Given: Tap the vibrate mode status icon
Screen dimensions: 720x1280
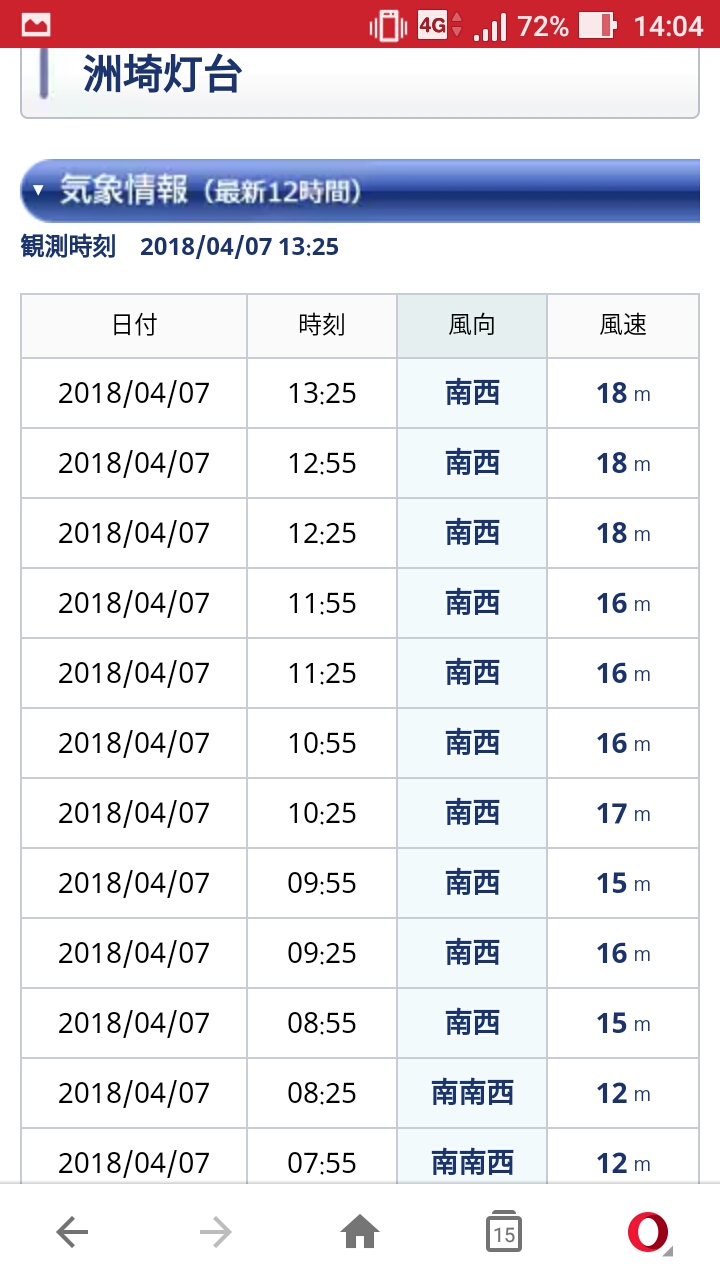Looking at the screenshot, I should coord(388,26).
